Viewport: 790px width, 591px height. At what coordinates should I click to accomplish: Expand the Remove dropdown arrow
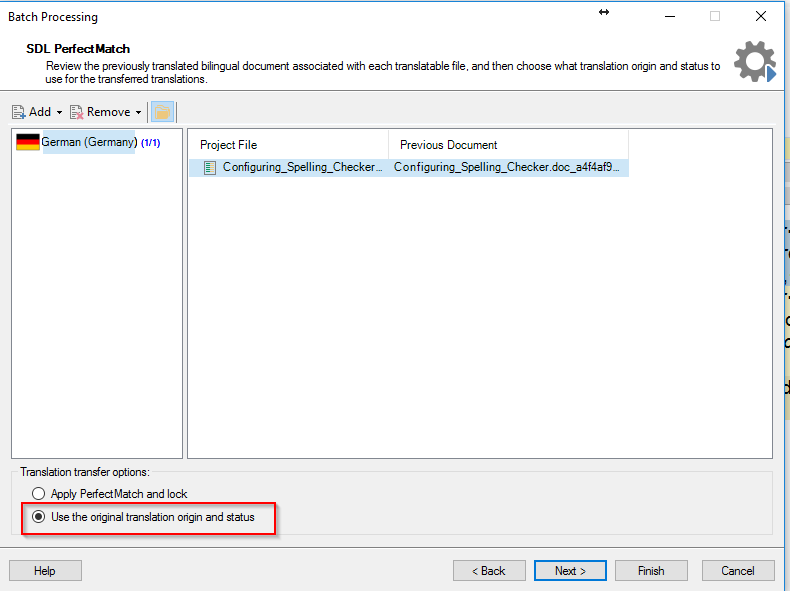(138, 112)
